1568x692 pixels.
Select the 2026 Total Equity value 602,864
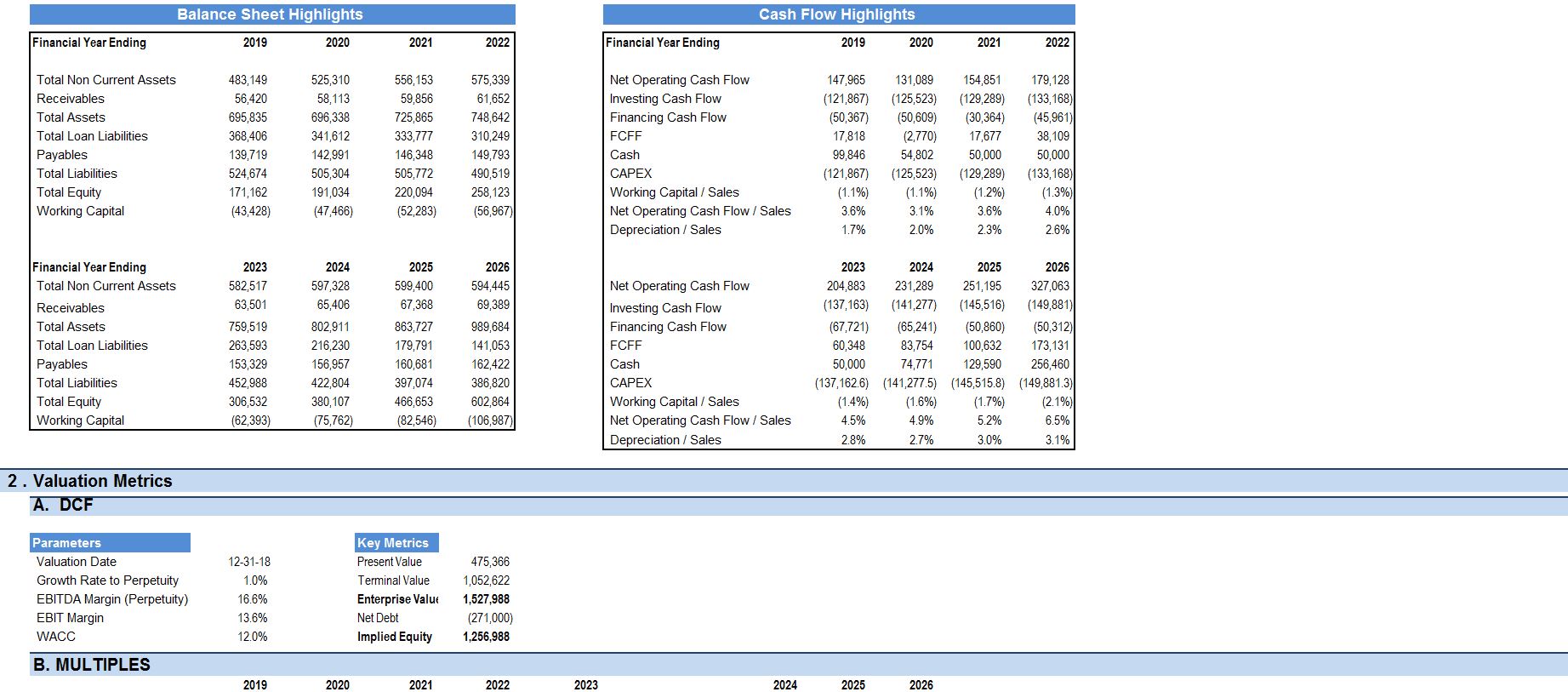[x=490, y=402]
